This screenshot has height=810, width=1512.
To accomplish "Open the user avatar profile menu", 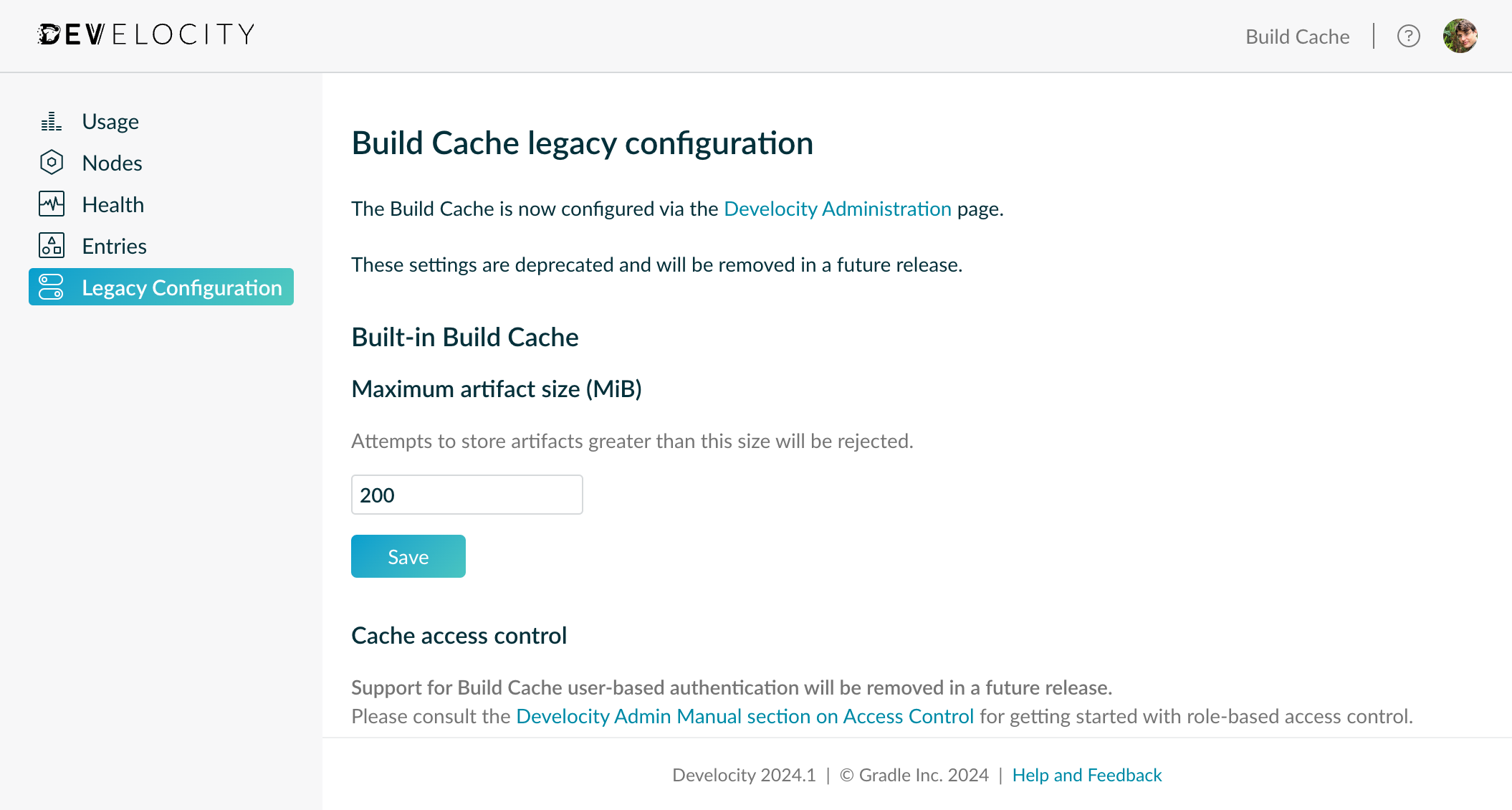I will (1460, 36).
